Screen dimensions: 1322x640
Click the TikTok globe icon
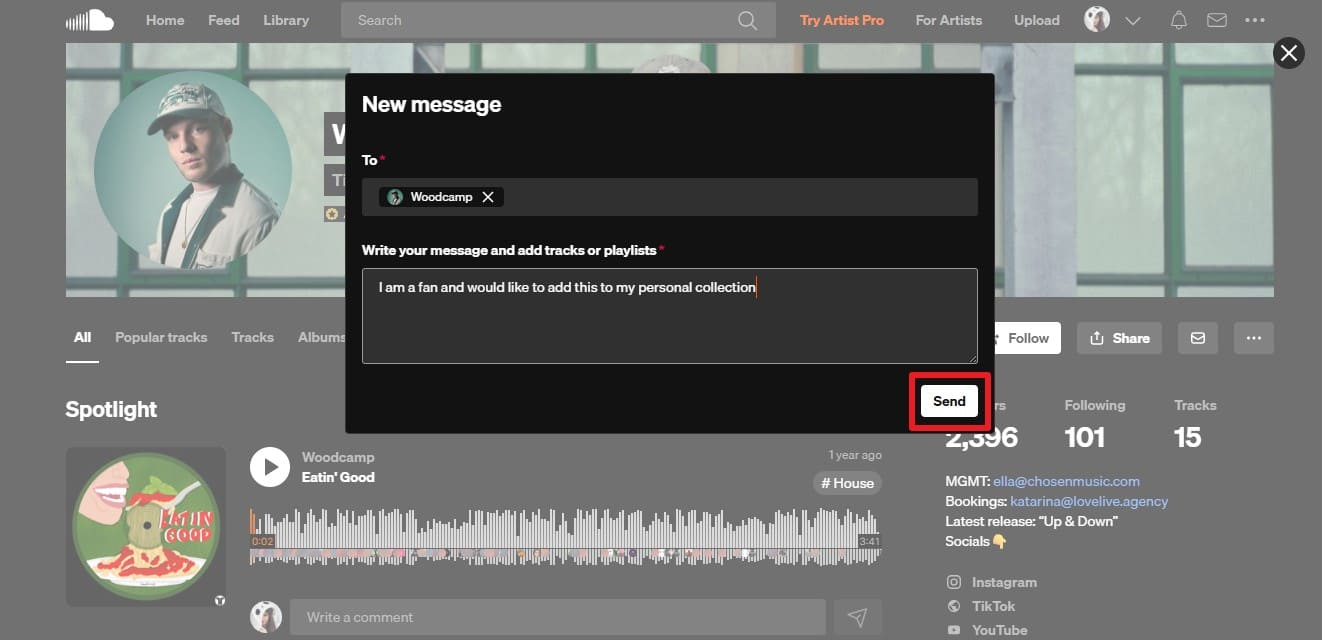pos(954,606)
